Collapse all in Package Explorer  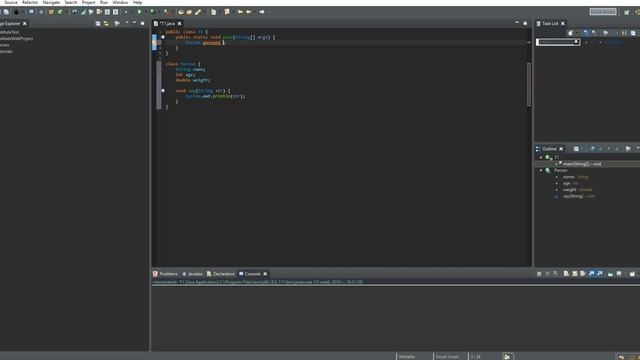(98, 24)
